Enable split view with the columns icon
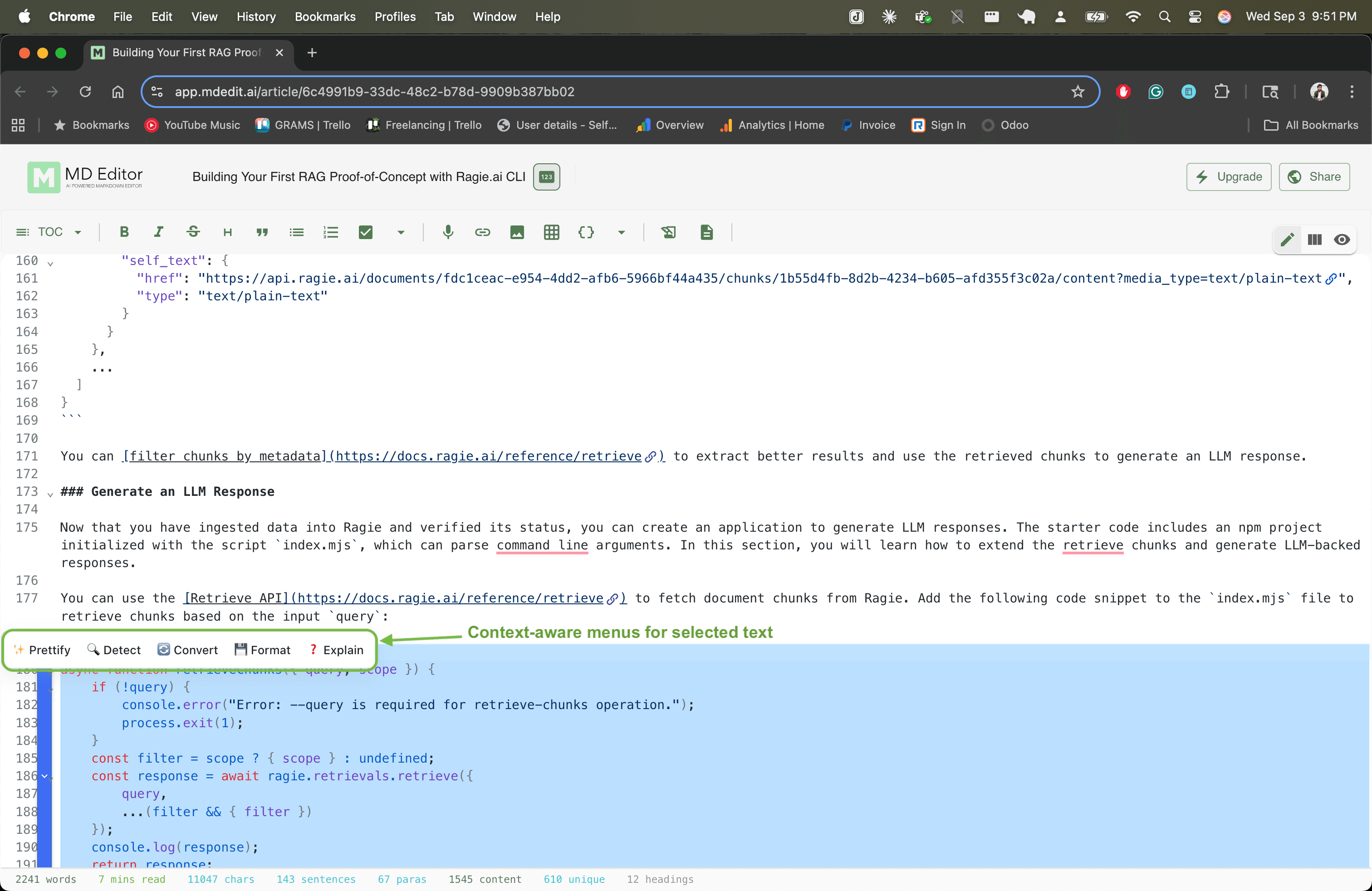 tap(1315, 240)
